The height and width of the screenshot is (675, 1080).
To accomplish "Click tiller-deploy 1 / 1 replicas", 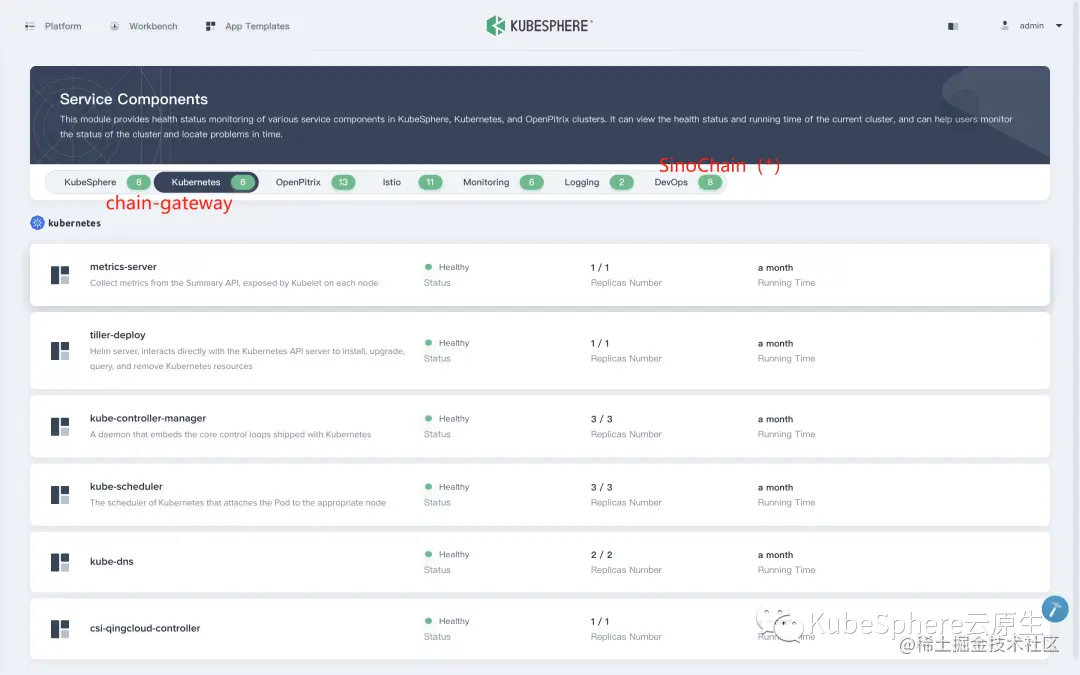I will [x=600, y=343].
